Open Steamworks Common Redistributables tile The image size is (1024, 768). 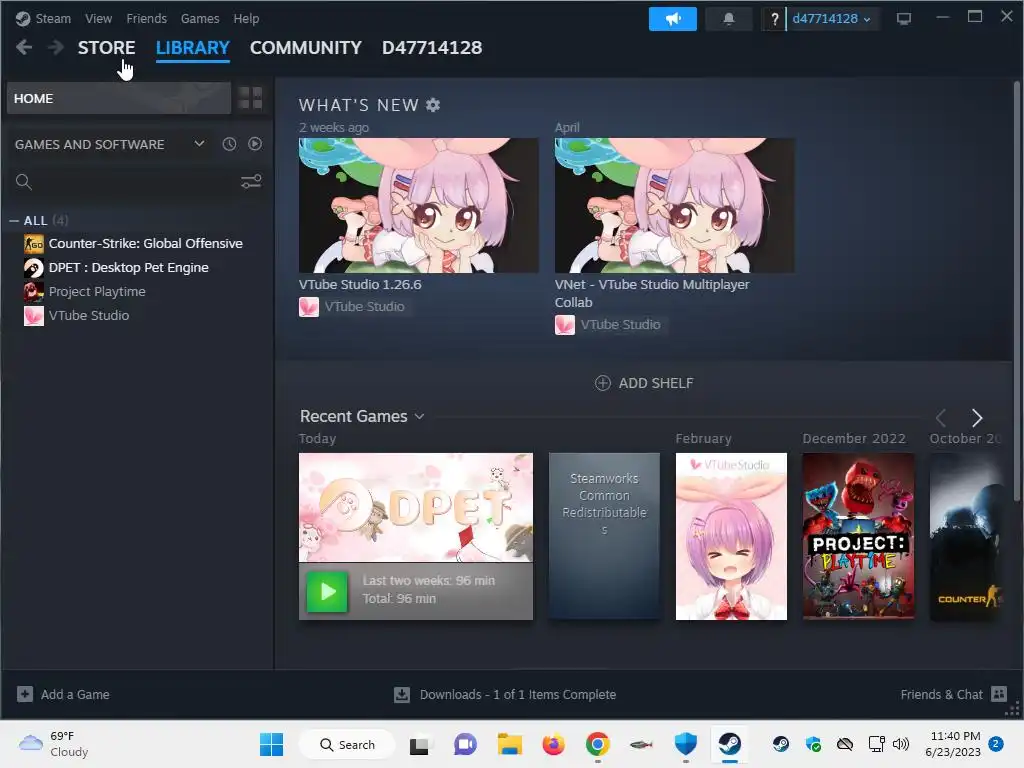tap(604, 536)
